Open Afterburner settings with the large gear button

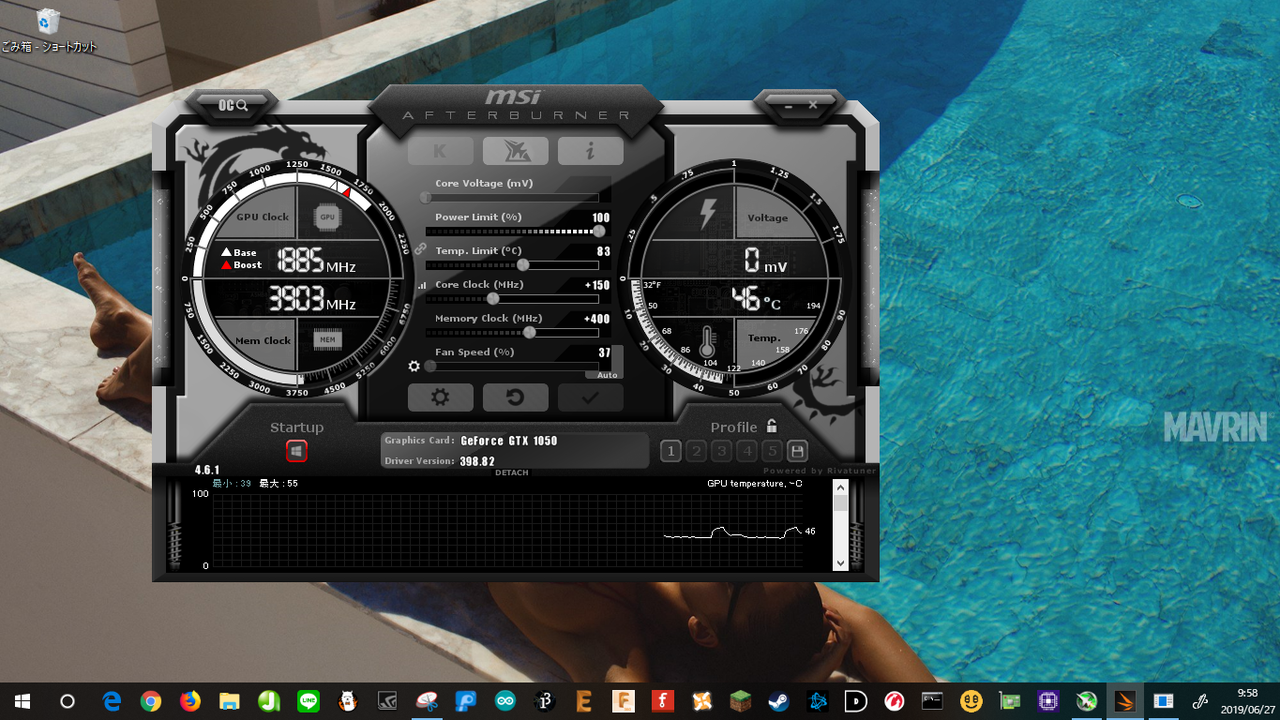click(x=440, y=397)
